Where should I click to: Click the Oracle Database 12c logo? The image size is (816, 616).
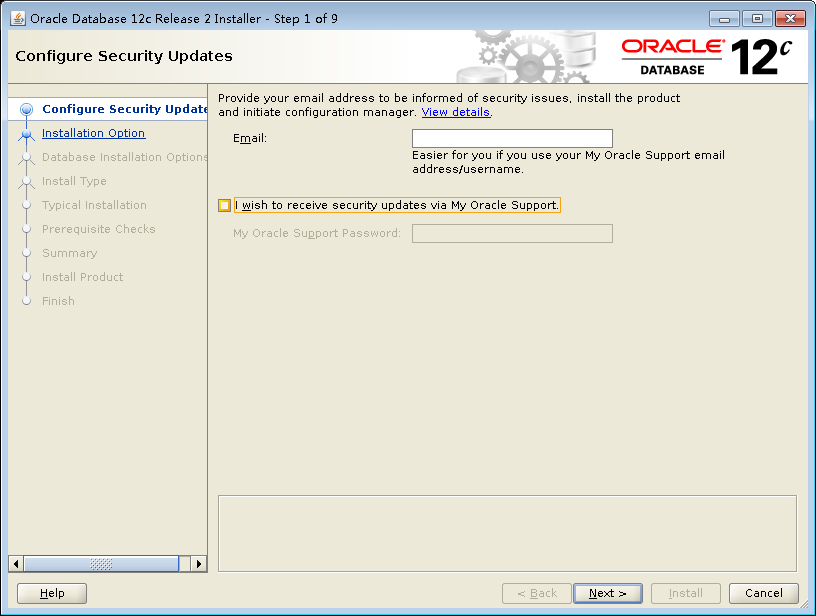point(707,57)
